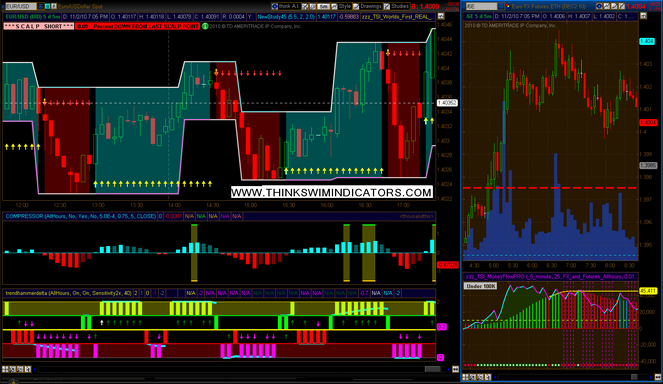Image resolution: width=663 pixels, height=384 pixels.
Task: Click the green info circle near copyright text
Action: coord(205,26)
